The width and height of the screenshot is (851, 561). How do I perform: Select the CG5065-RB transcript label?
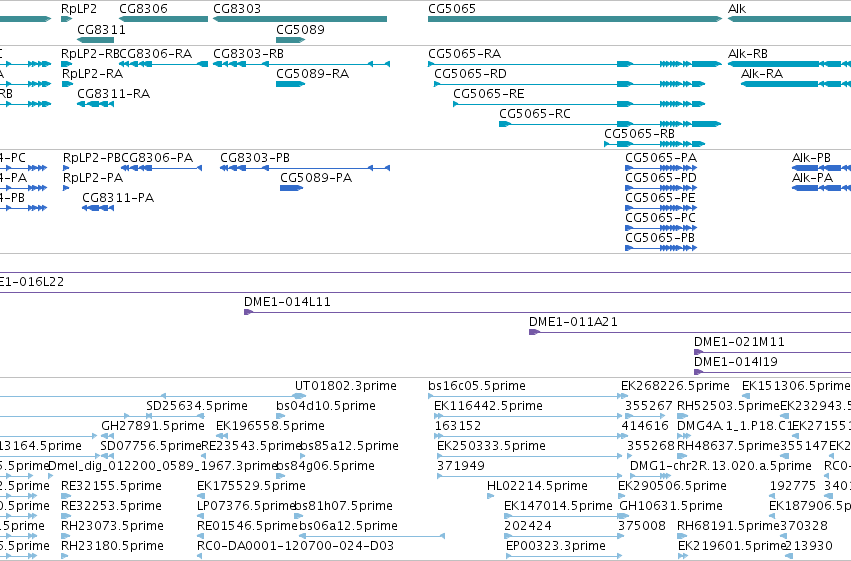coord(639,134)
